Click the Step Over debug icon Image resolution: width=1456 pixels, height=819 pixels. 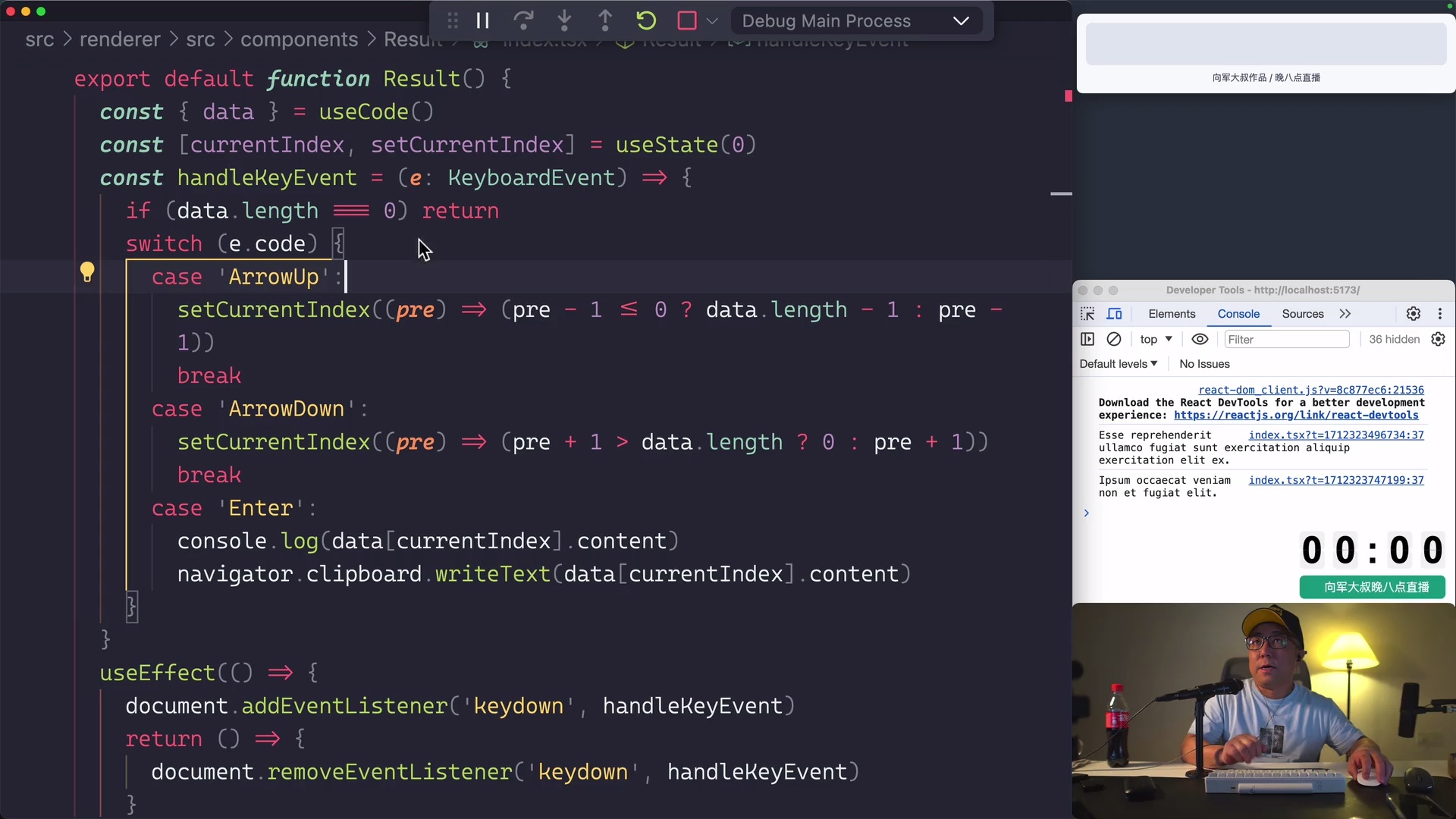524,20
